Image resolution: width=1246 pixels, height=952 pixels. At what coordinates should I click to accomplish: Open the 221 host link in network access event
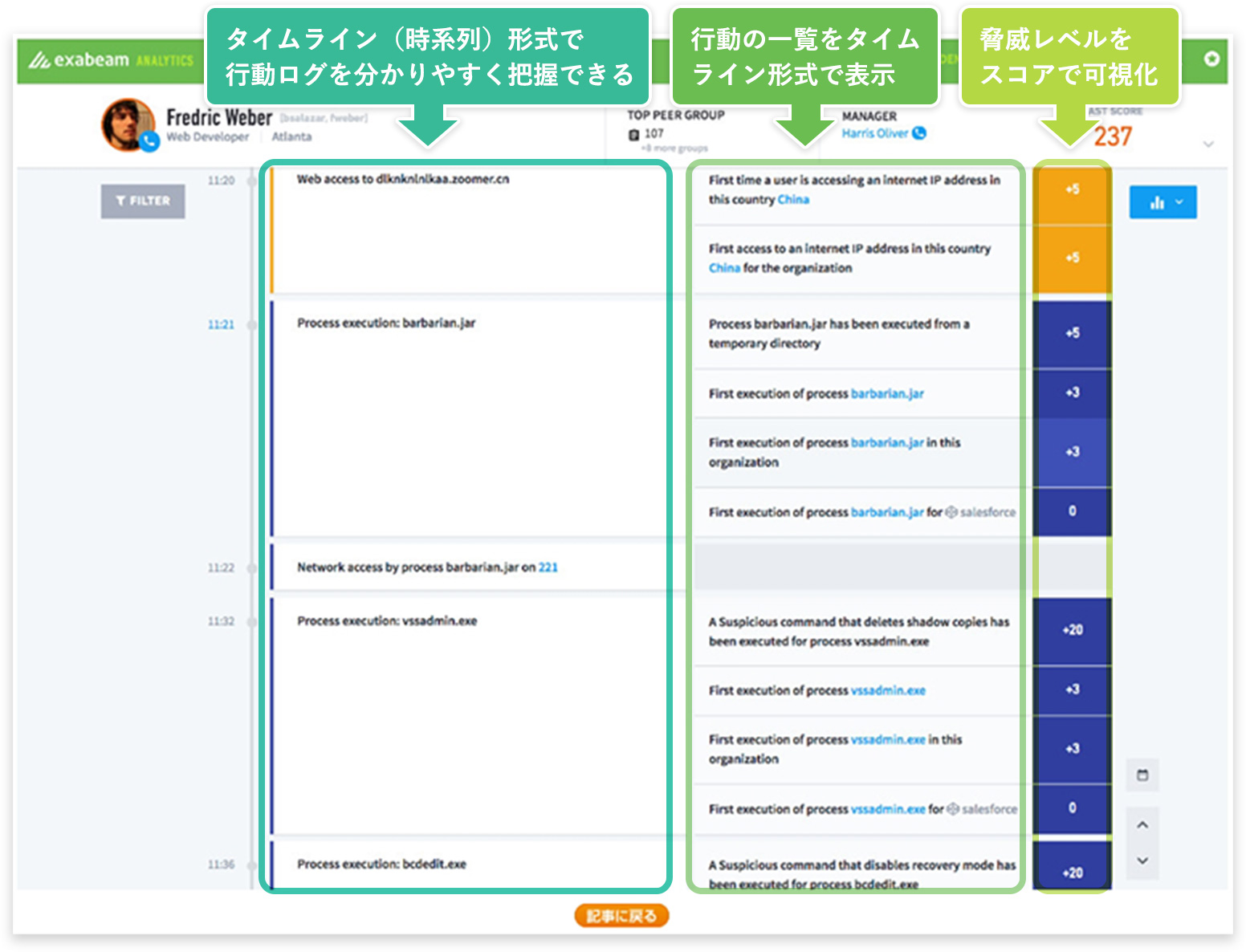(x=548, y=568)
